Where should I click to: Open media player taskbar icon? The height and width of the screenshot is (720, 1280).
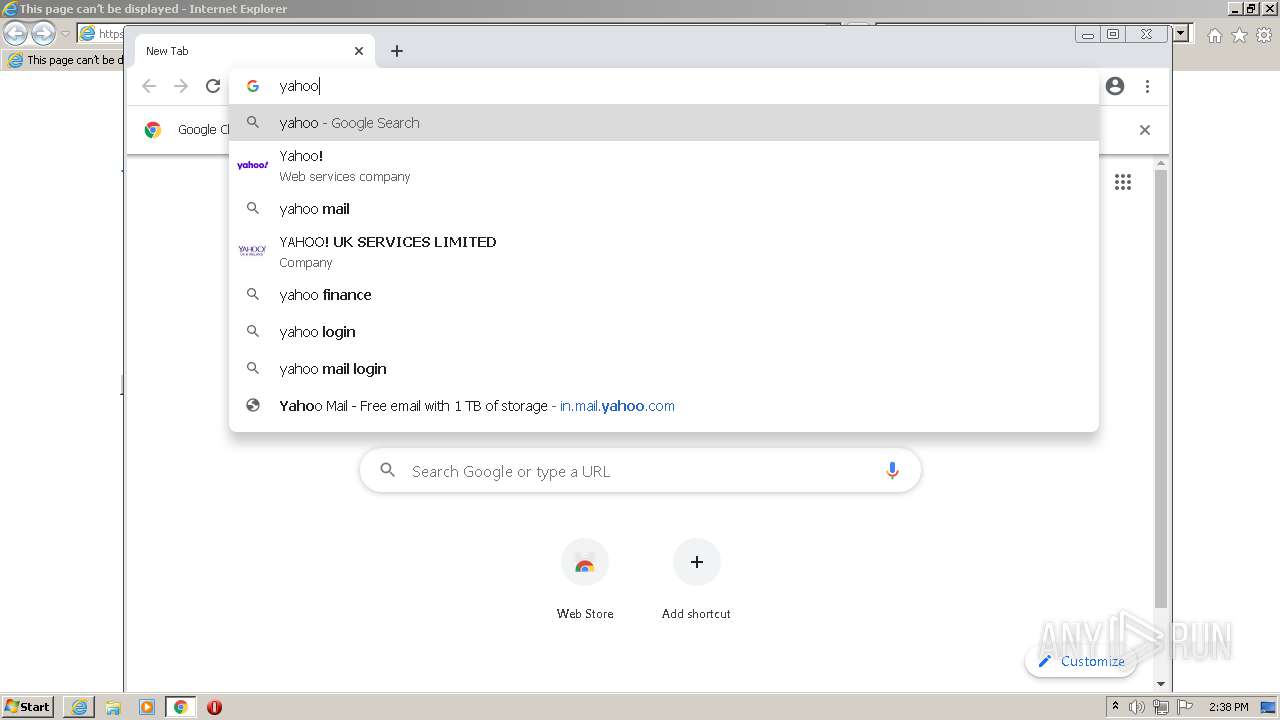click(147, 707)
